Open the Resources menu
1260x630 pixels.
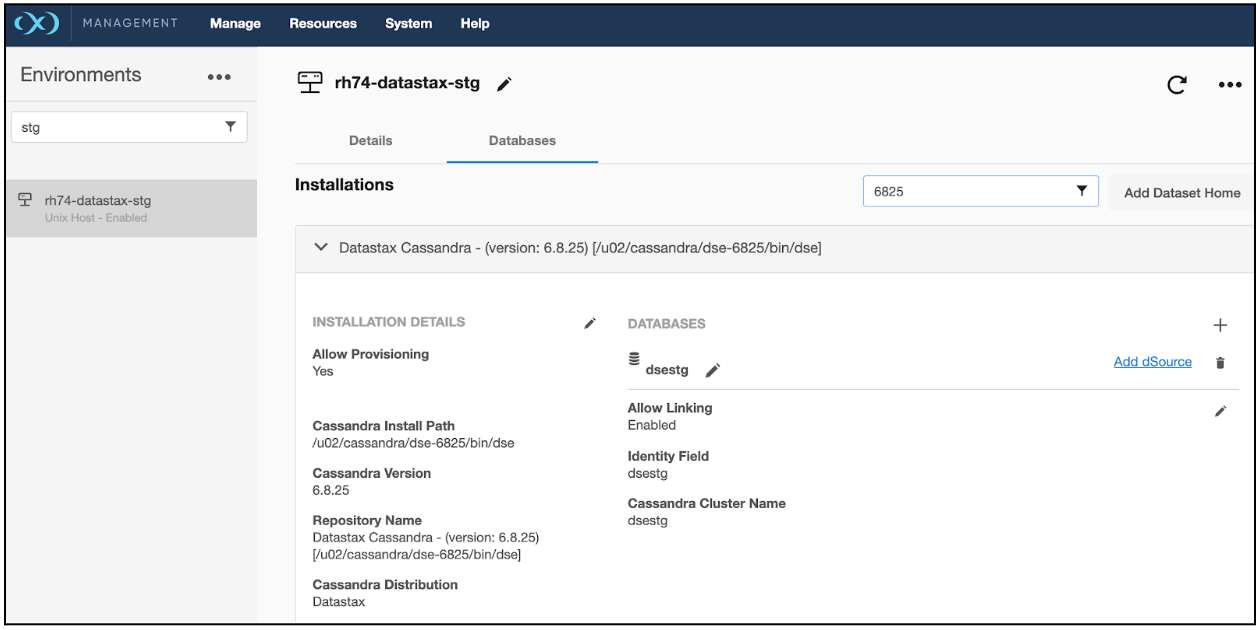coord(322,23)
